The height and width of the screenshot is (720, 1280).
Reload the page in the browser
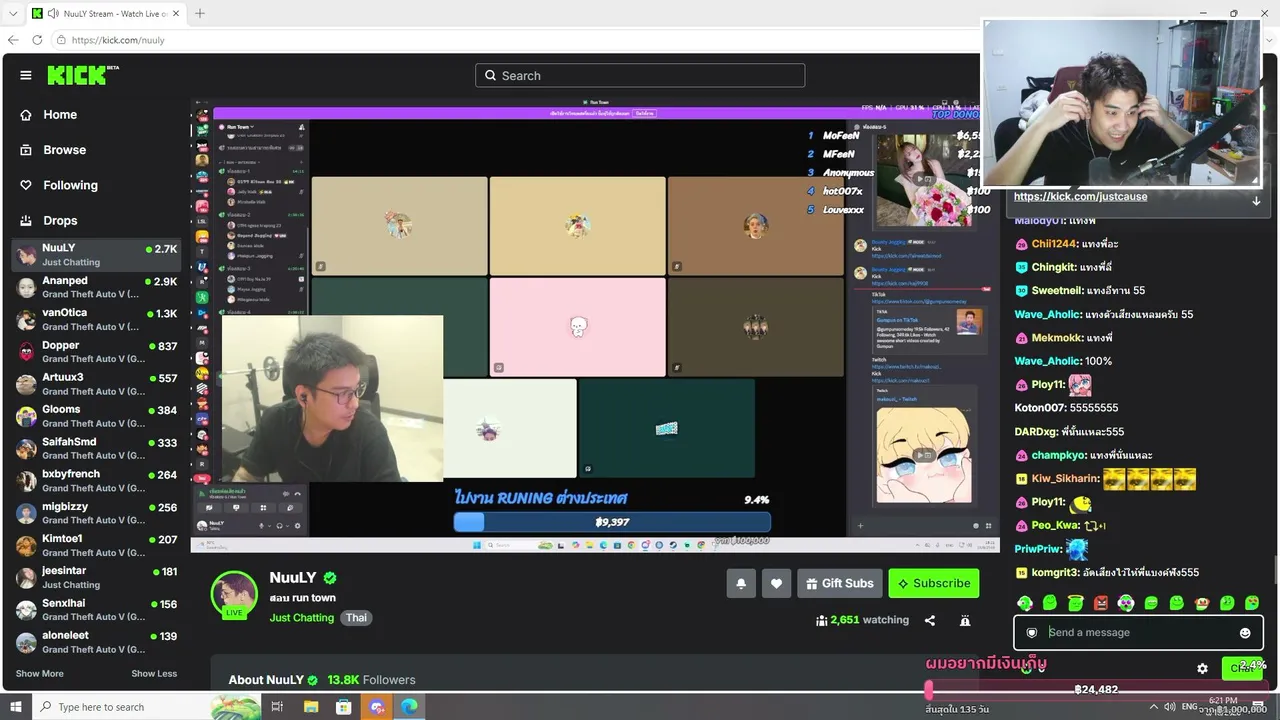pyautogui.click(x=37, y=40)
